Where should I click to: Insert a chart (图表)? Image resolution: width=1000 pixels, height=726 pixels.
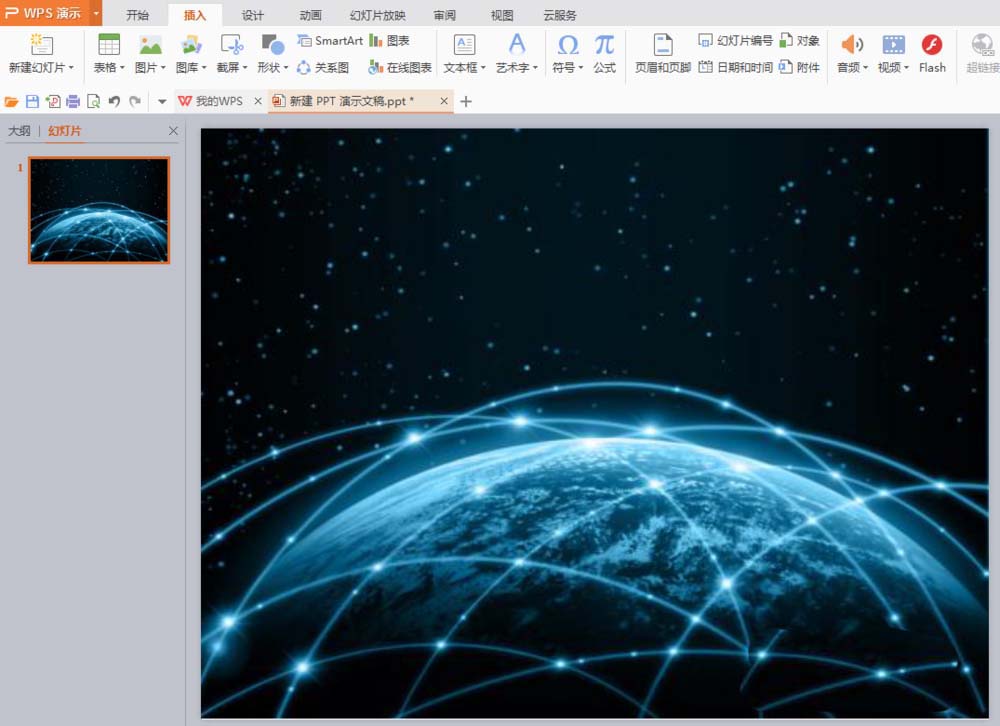389,41
